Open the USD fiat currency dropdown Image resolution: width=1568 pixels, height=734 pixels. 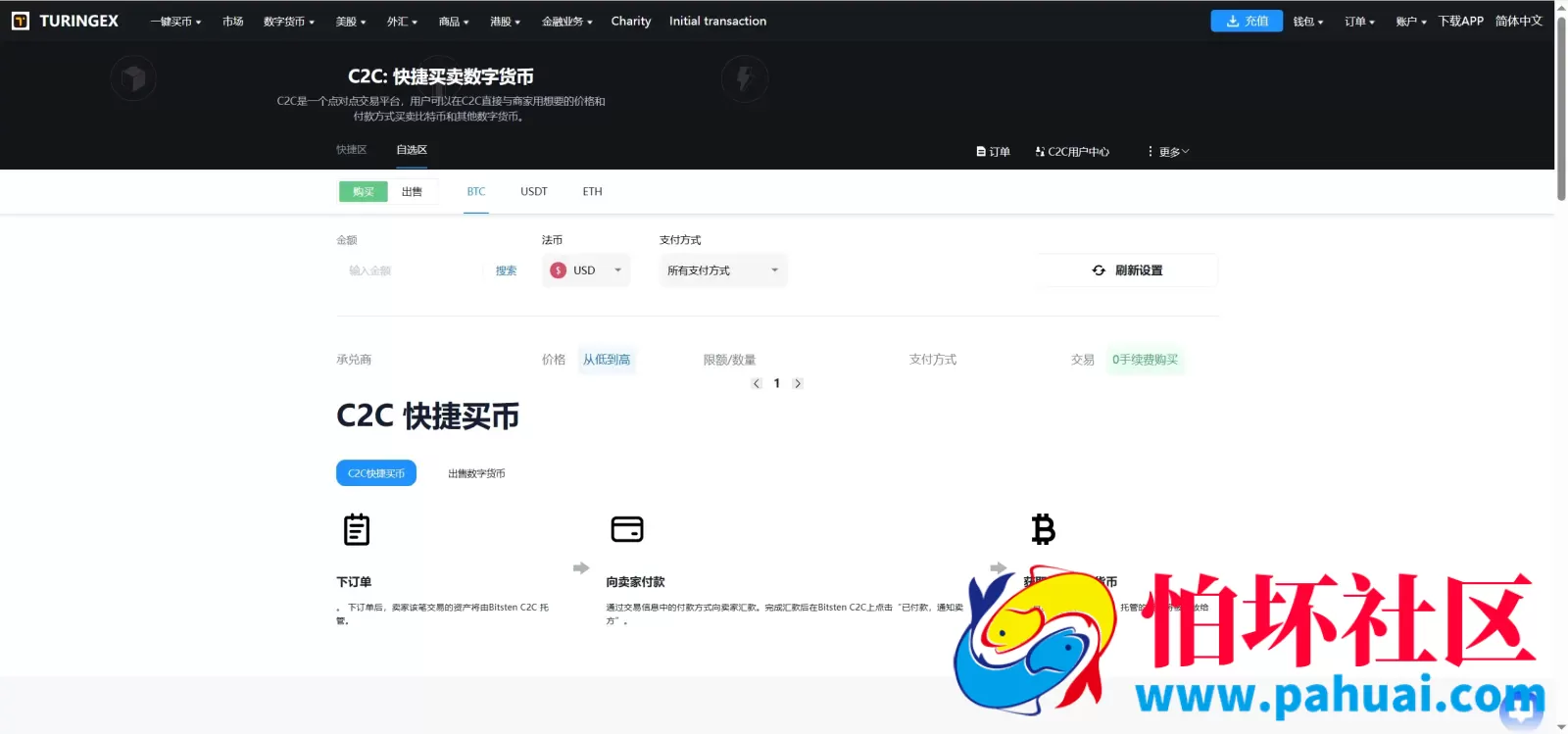point(586,270)
